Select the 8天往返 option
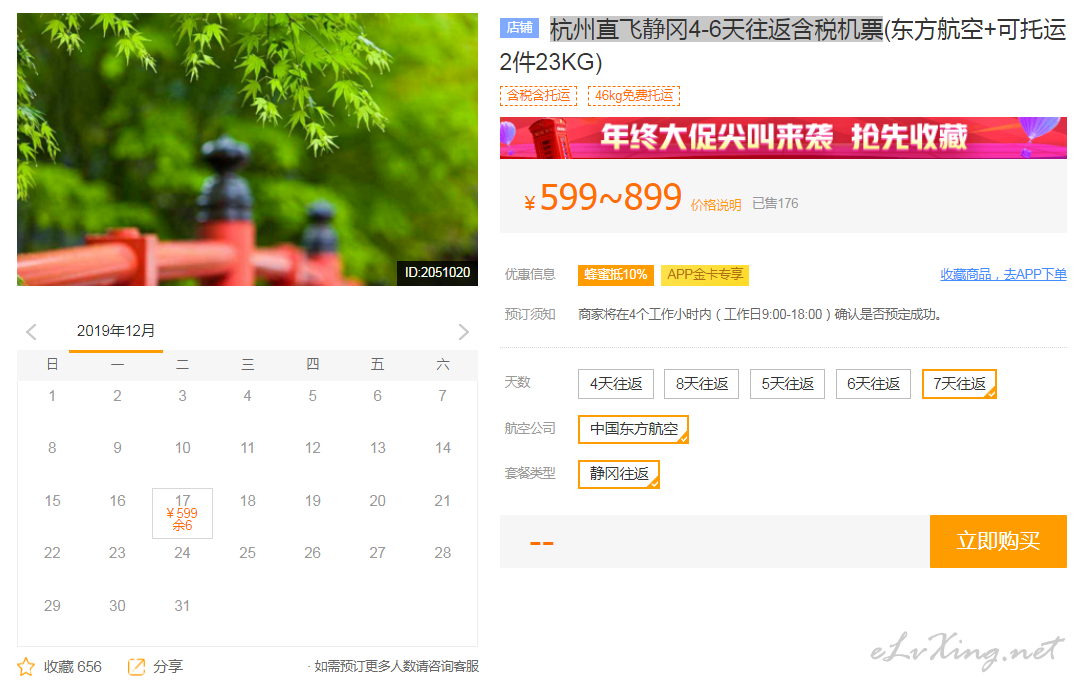This screenshot has width=1075, height=684. (x=702, y=384)
